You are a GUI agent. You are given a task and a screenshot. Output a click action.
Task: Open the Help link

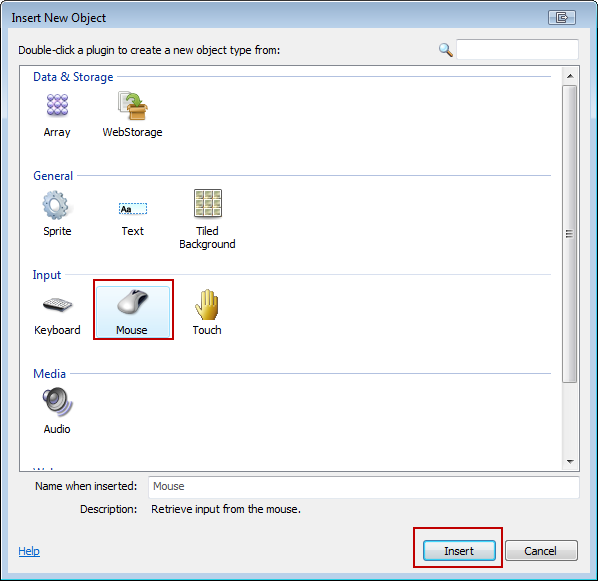point(29,551)
